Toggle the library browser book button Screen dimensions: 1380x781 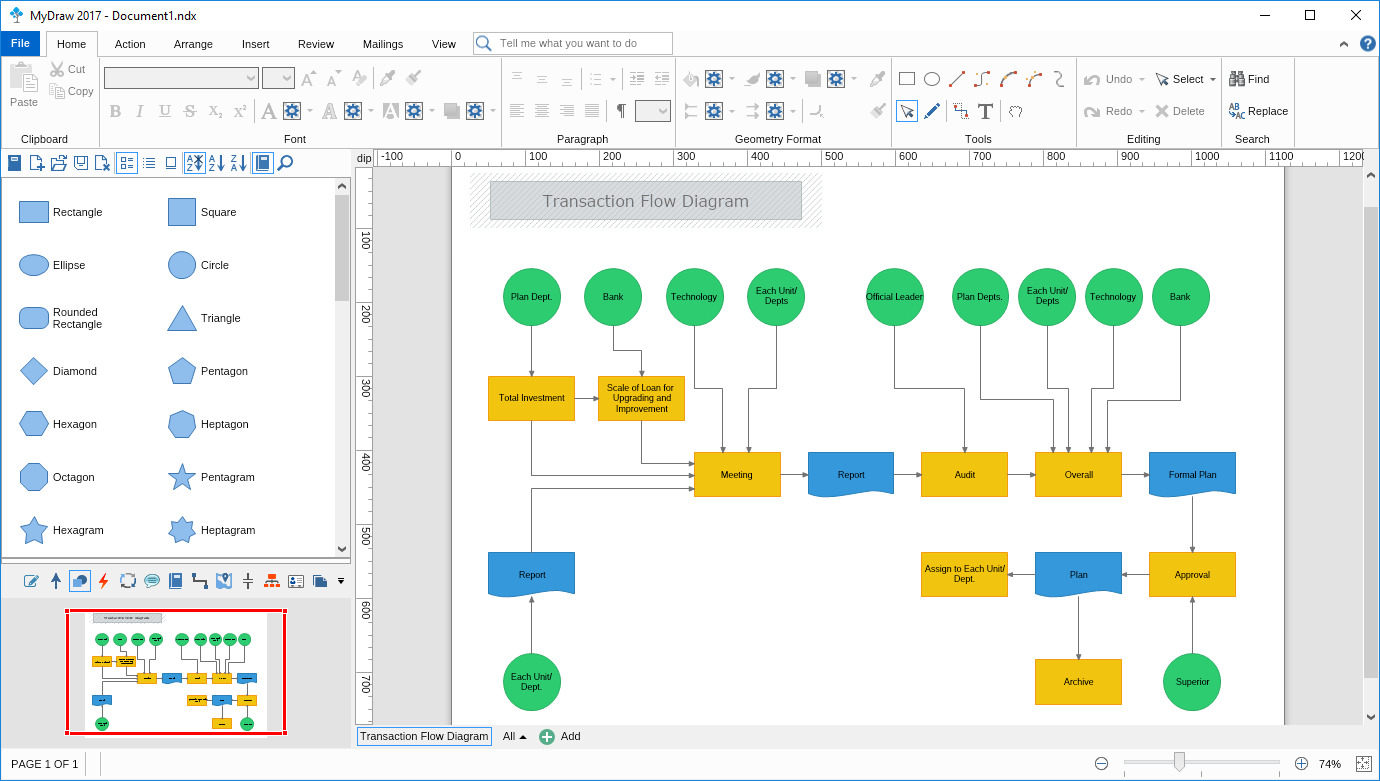click(263, 163)
